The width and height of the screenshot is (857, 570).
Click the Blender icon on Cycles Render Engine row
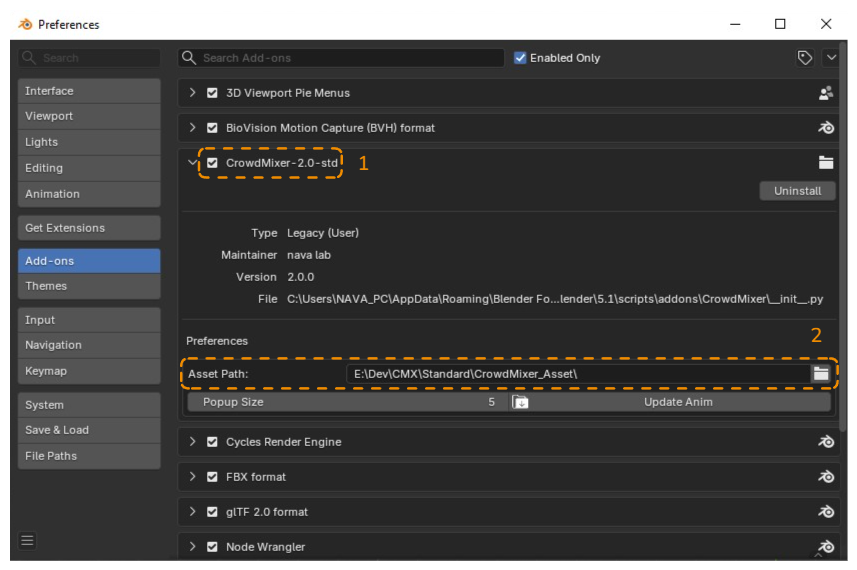825,442
